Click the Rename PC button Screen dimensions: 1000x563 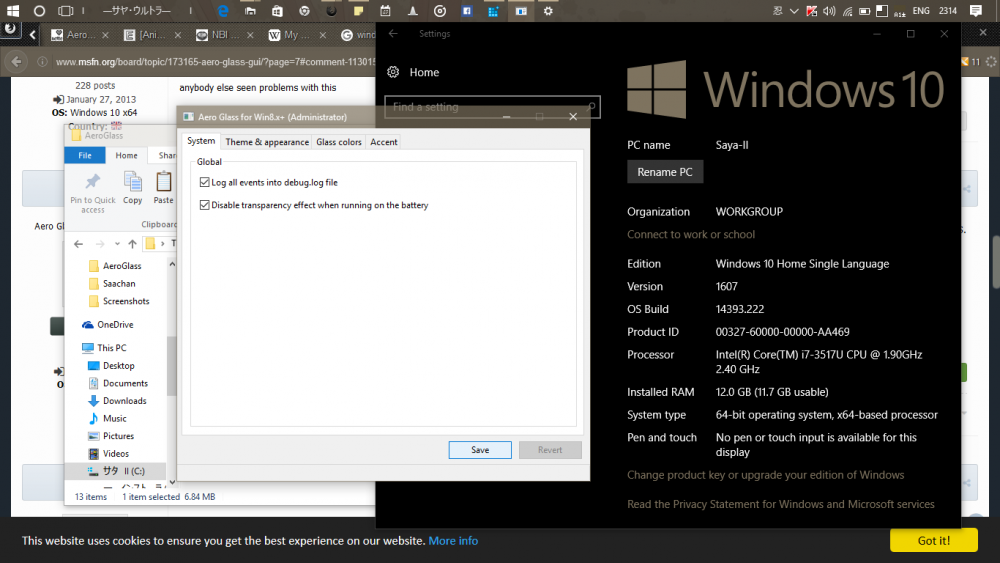pos(665,172)
